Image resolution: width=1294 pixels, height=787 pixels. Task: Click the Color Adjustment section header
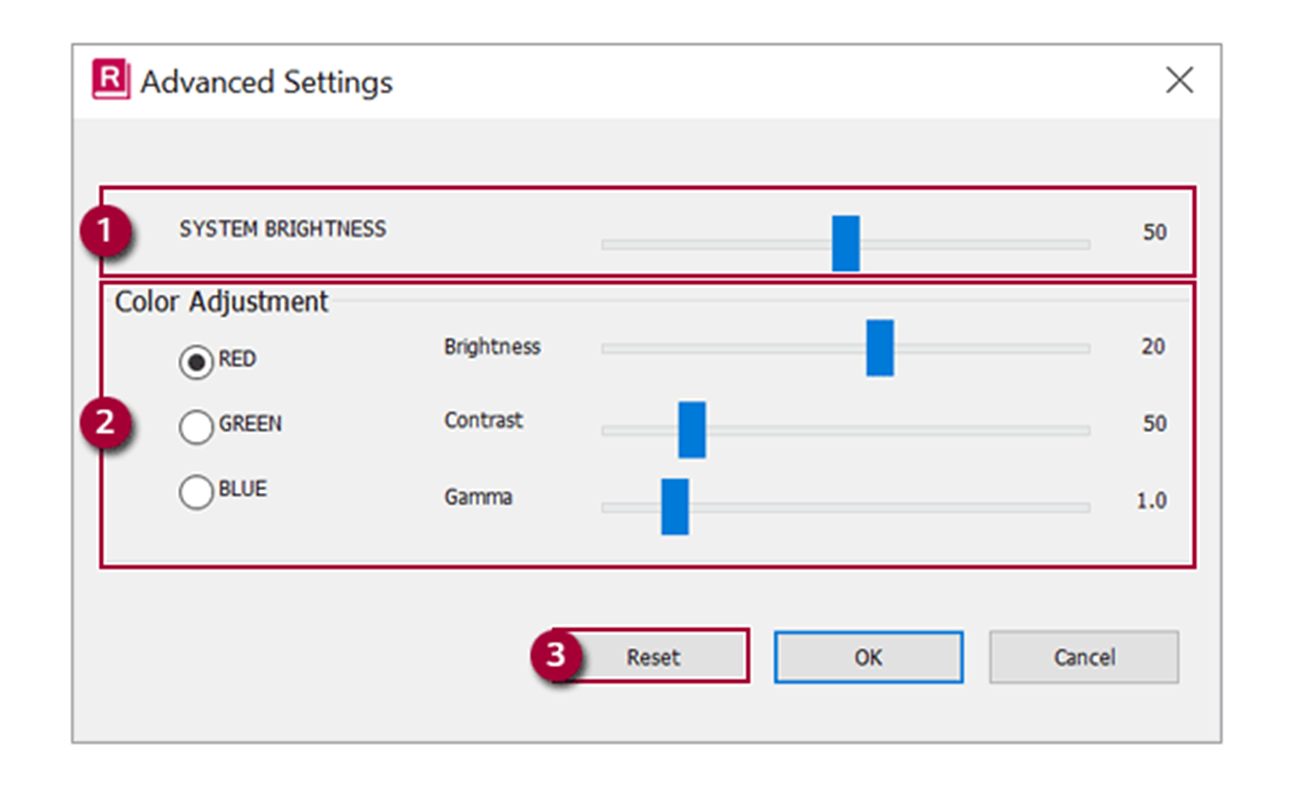coord(221,301)
